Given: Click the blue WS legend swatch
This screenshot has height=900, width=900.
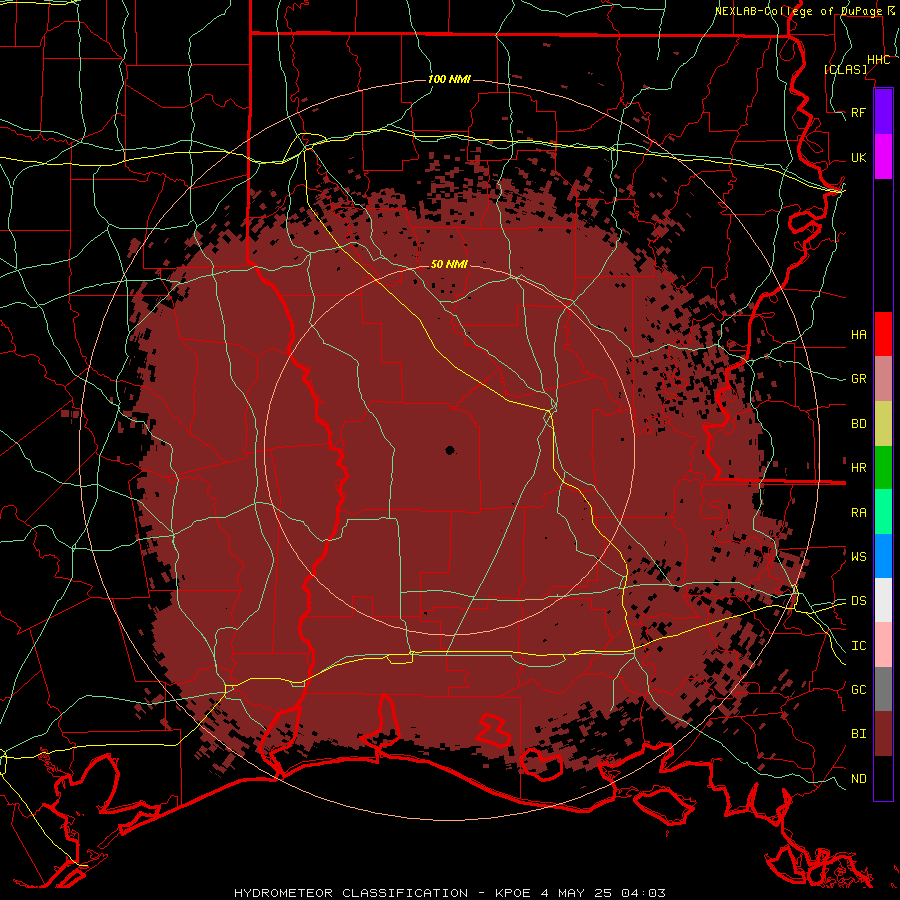Looking at the screenshot, I should (883, 556).
